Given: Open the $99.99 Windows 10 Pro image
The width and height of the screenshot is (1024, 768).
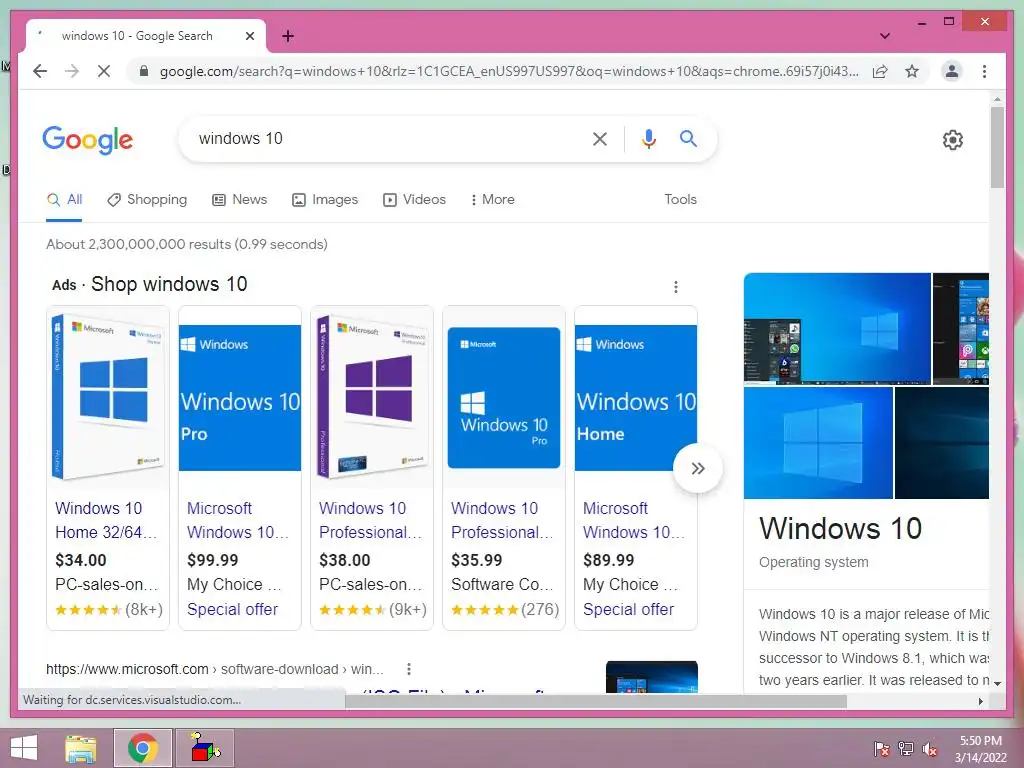Looking at the screenshot, I should (240, 396).
